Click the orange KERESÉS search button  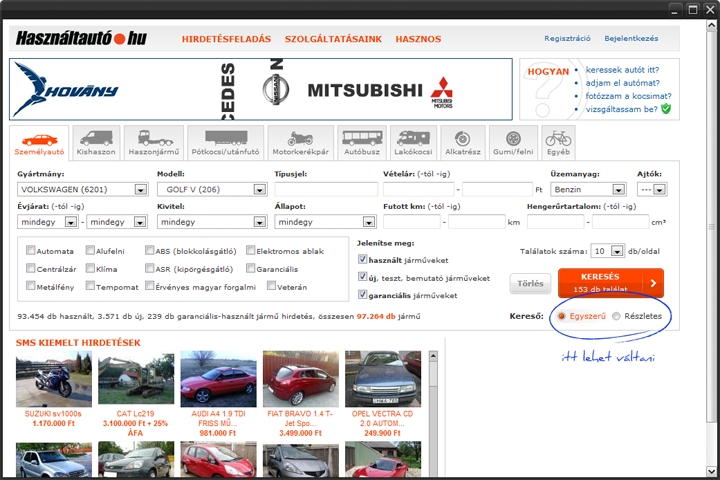point(609,283)
